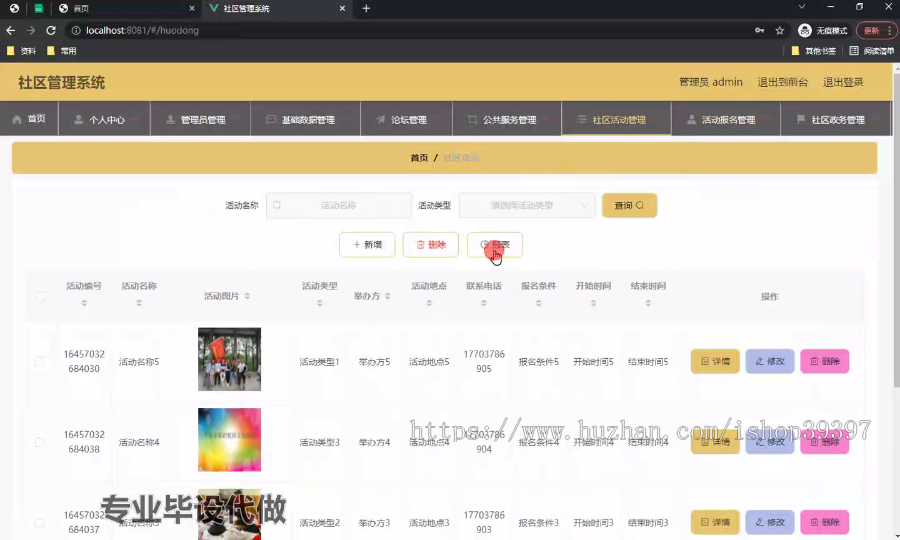900x540 pixels.
Task: Click pink 删除 for 活动名称5
Action: (824, 361)
